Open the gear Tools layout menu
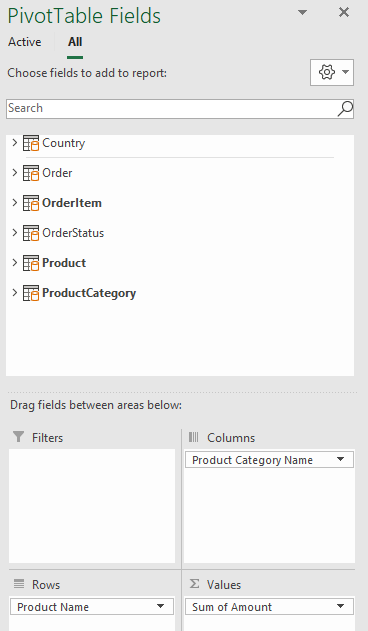Screen dimensions: 368x631 point(332,72)
